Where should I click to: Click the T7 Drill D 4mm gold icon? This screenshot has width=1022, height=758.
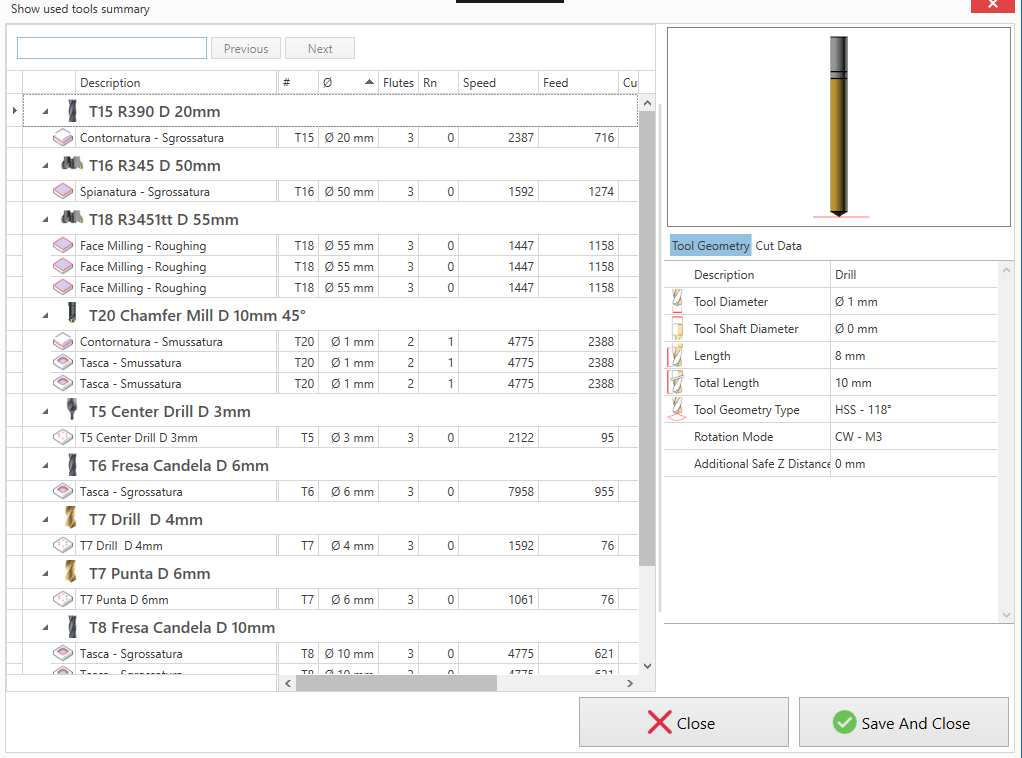[x=71, y=519]
